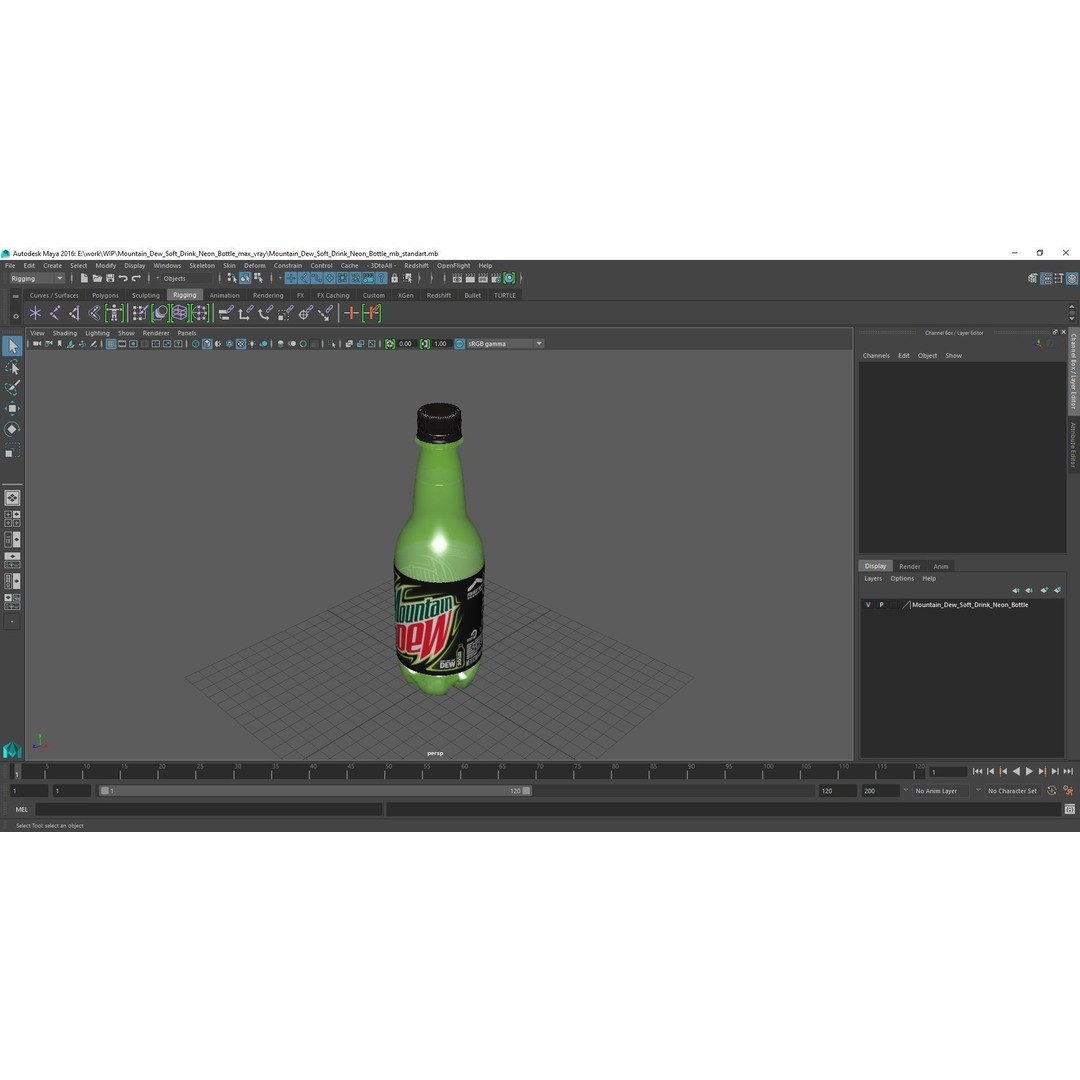Open the Layers menu in Layer Editor
Image resolution: width=1080 pixels, height=1080 pixels.
[x=873, y=579]
